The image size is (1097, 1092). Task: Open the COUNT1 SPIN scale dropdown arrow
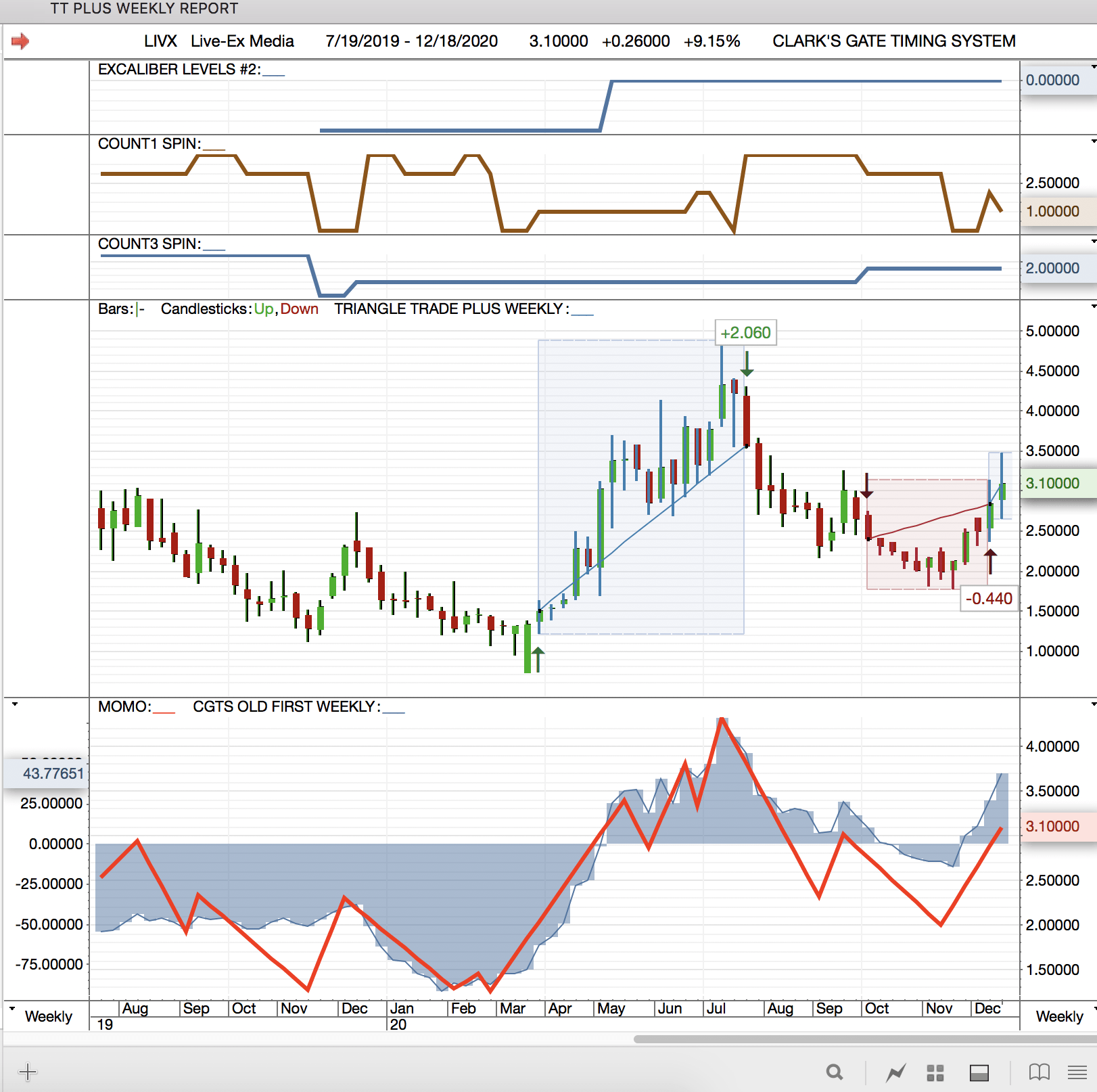(1093, 141)
